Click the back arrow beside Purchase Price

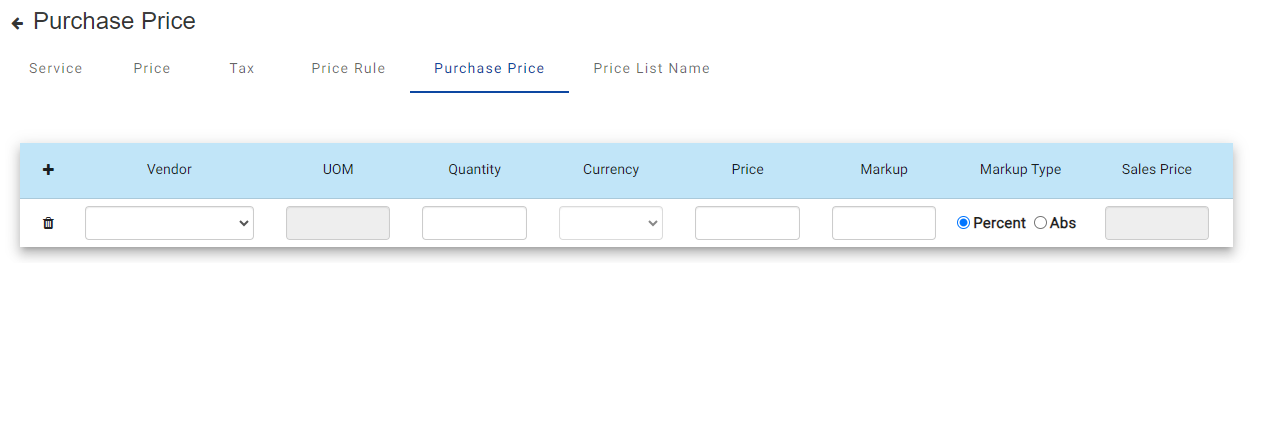pos(17,23)
